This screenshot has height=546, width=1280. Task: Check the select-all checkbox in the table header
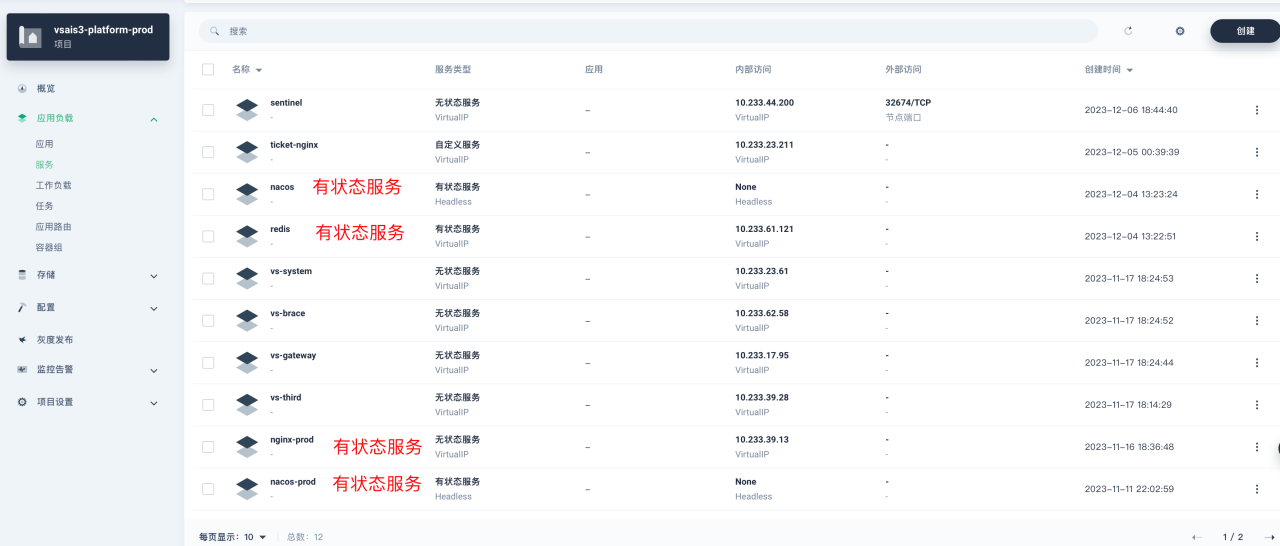(x=208, y=69)
